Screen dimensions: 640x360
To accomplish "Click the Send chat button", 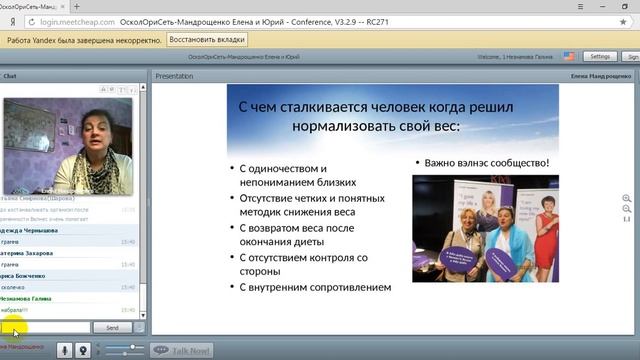I will point(113,328).
